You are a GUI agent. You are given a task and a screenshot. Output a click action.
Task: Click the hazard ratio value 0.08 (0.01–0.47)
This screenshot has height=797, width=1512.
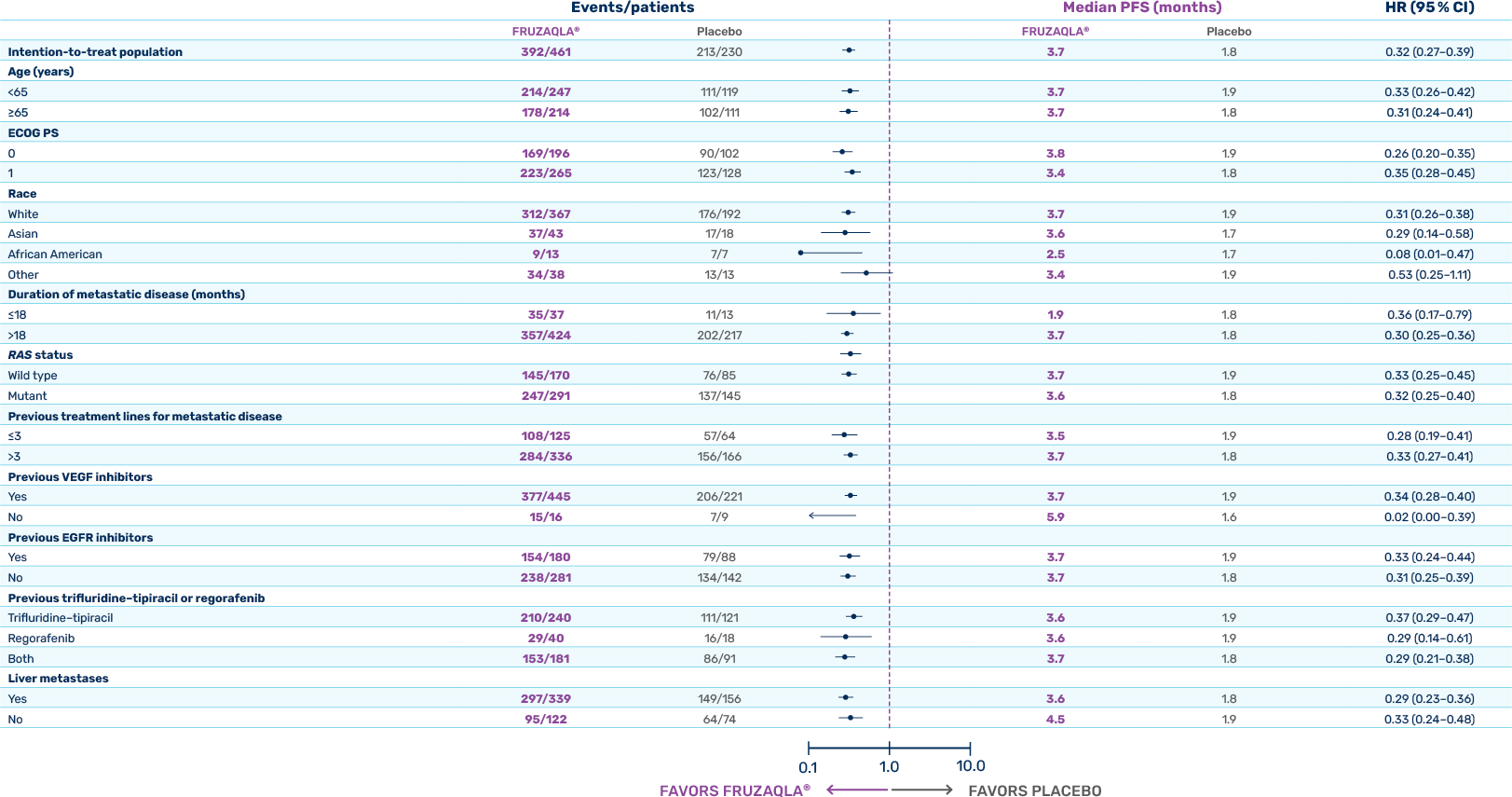pyautogui.click(x=1429, y=254)
